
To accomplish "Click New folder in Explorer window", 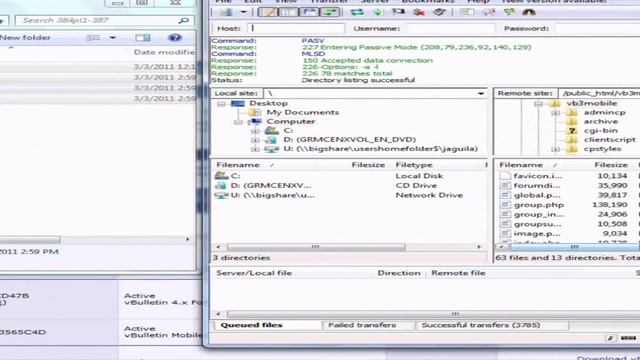I will coord(25,38).
